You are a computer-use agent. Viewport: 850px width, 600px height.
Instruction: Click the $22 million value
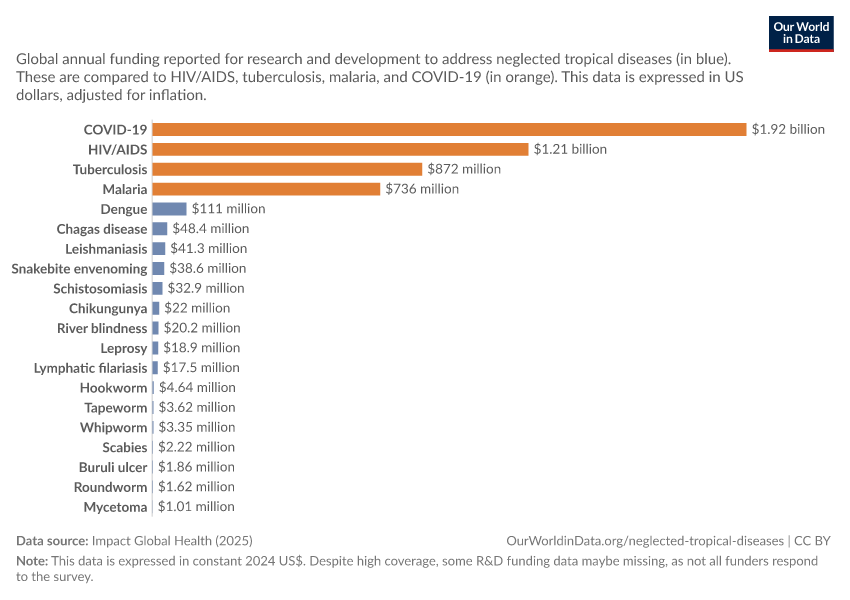(197, 308)
